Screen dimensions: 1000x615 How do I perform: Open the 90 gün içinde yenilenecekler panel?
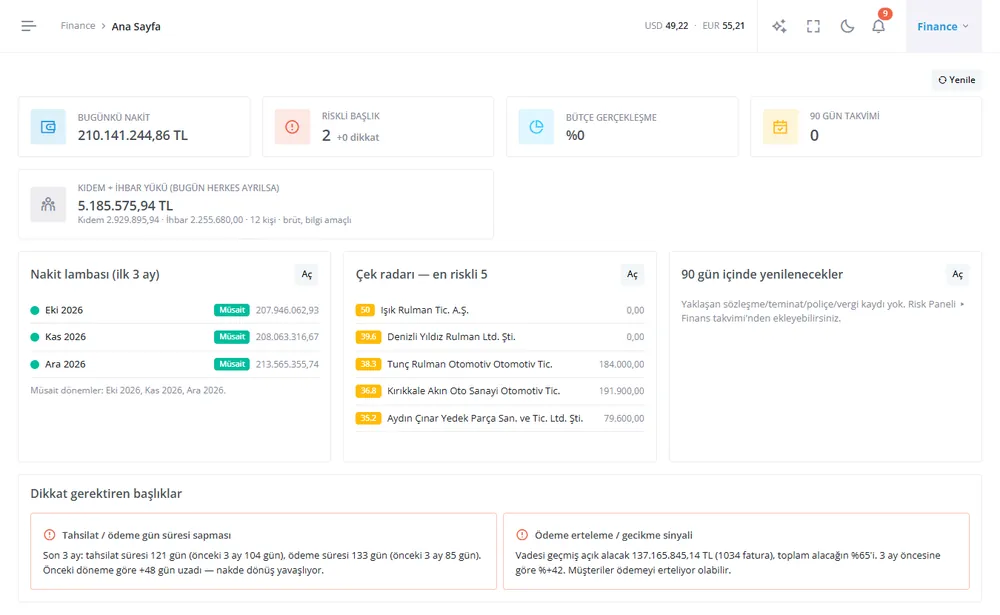957,274
